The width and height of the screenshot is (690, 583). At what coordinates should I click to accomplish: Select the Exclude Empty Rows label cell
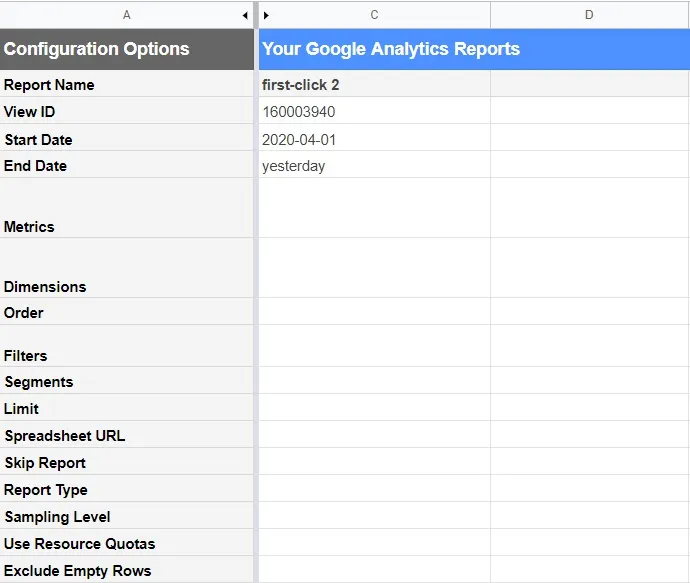pos(127,569)
